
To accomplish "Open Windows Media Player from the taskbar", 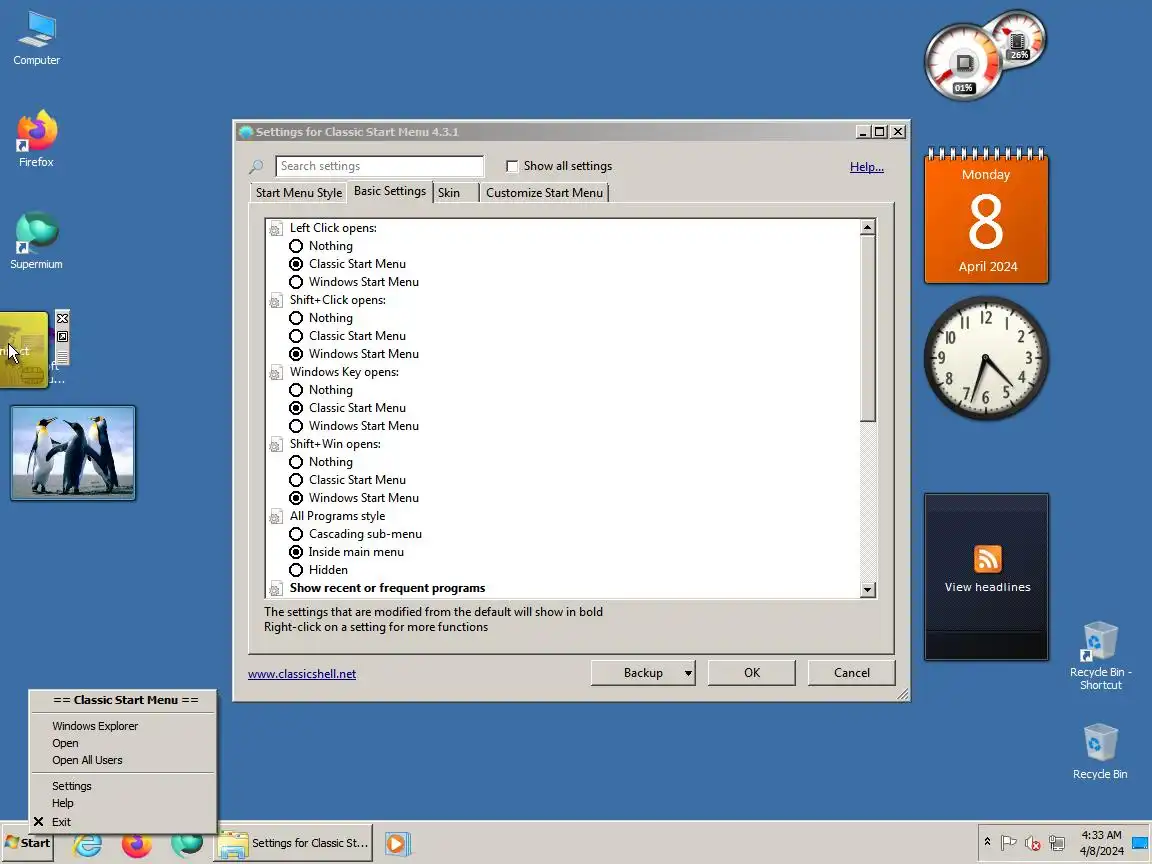I will [397, 843].
